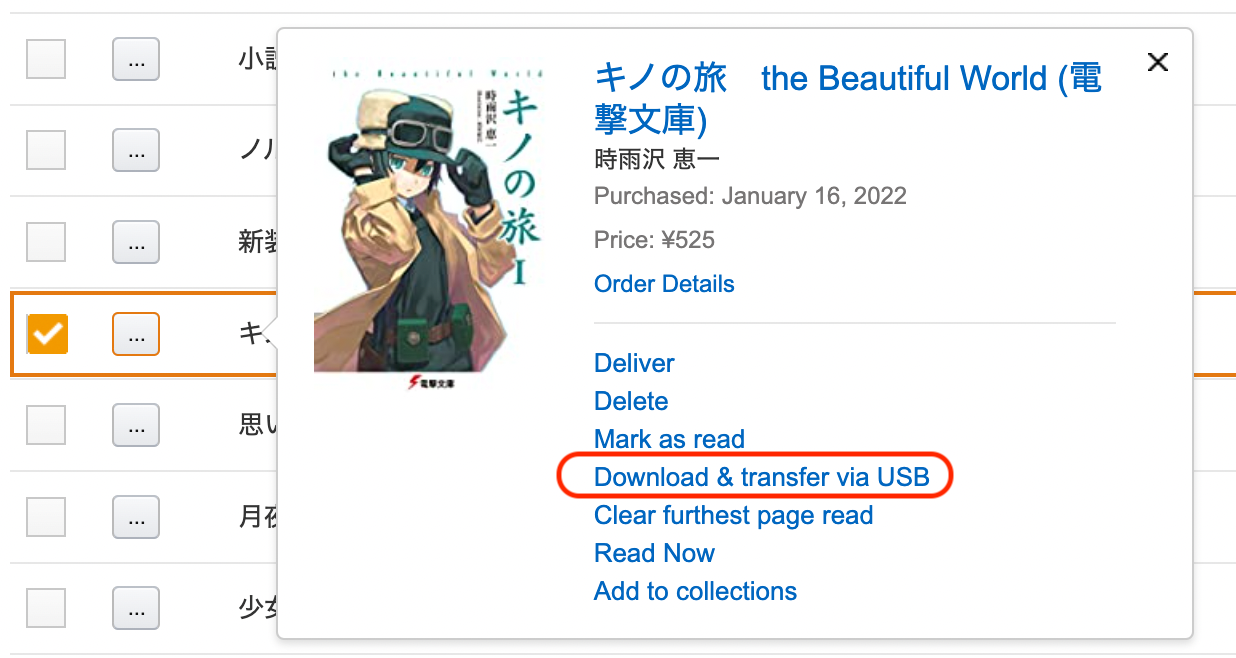Image resolution: width=1236 pixels, height=658 pixels.
Task: Check the box for the 月夜 row
Action: coord(46,517)
